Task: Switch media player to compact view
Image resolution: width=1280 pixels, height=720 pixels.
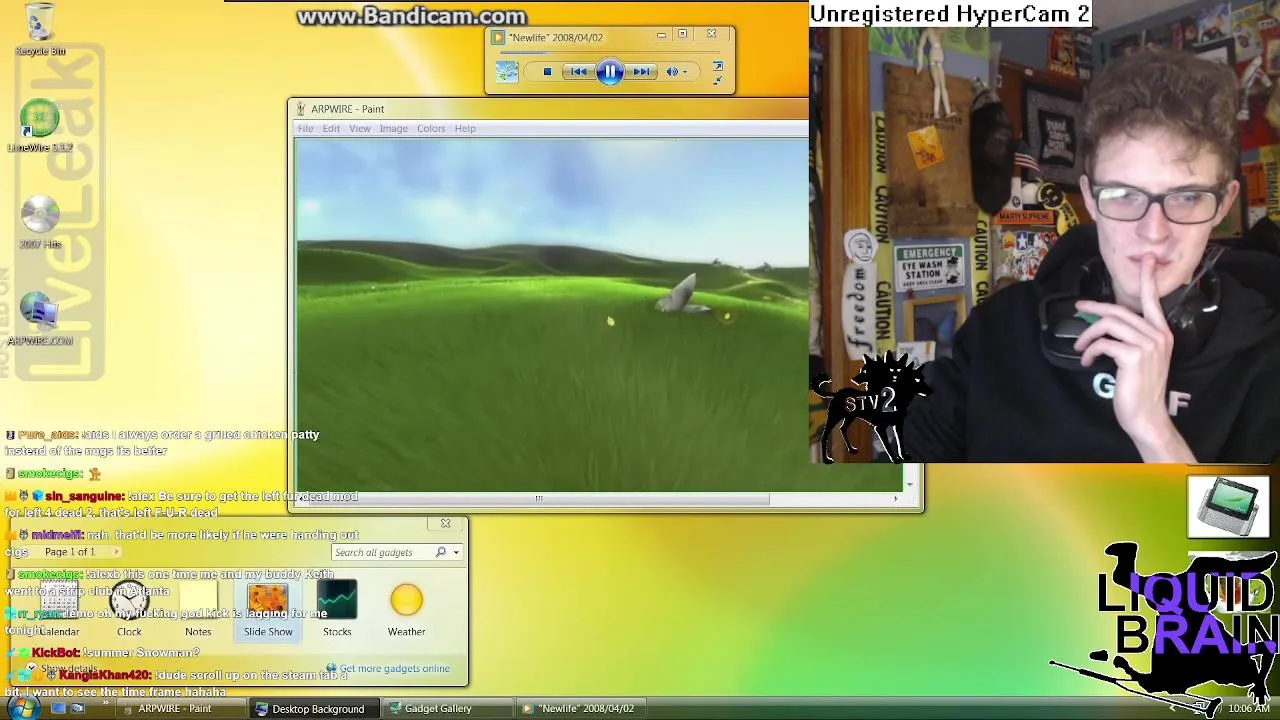Action: [x=717, y=79]
